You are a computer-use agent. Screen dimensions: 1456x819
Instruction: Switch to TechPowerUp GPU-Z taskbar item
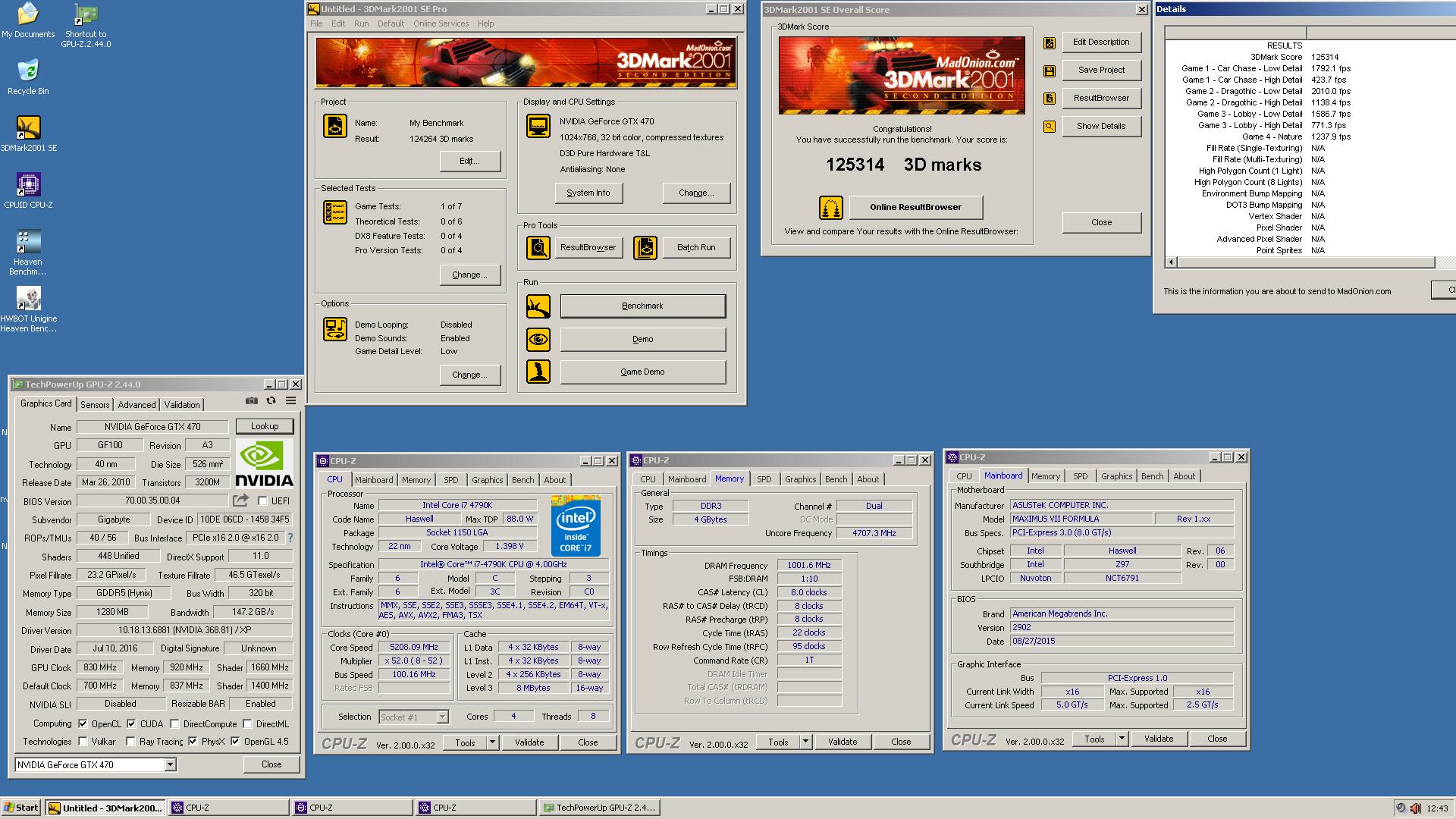point(600,808)
